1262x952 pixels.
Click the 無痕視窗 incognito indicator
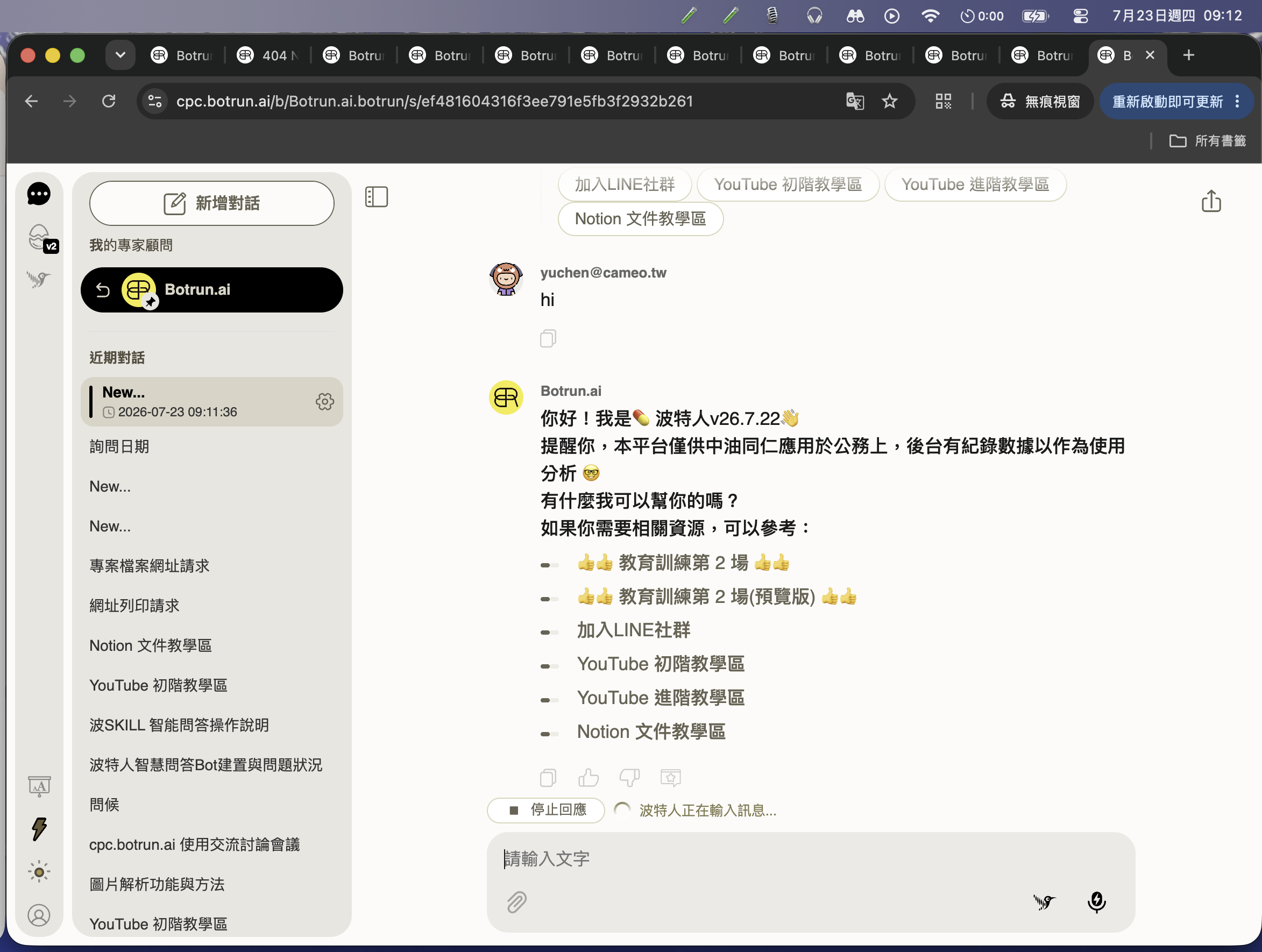pos(1039,102)
